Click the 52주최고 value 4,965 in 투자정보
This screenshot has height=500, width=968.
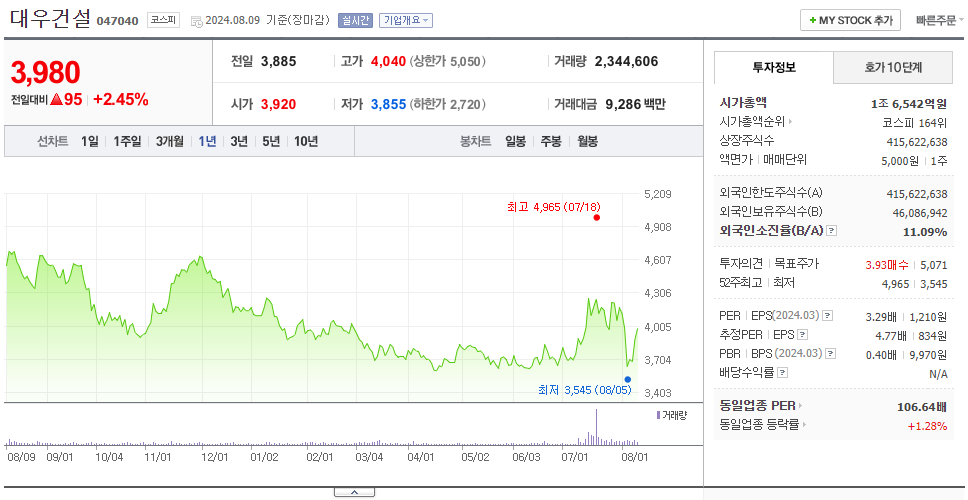coord(896,284)
